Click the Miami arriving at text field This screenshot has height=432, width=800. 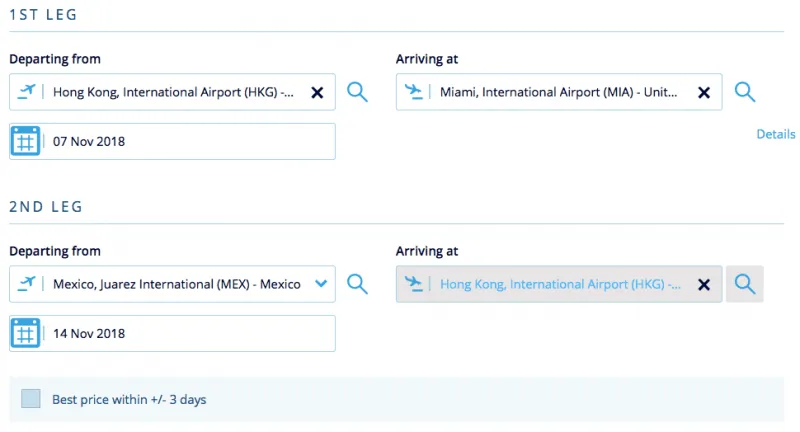pyautogui.click(x=559, y=92)
